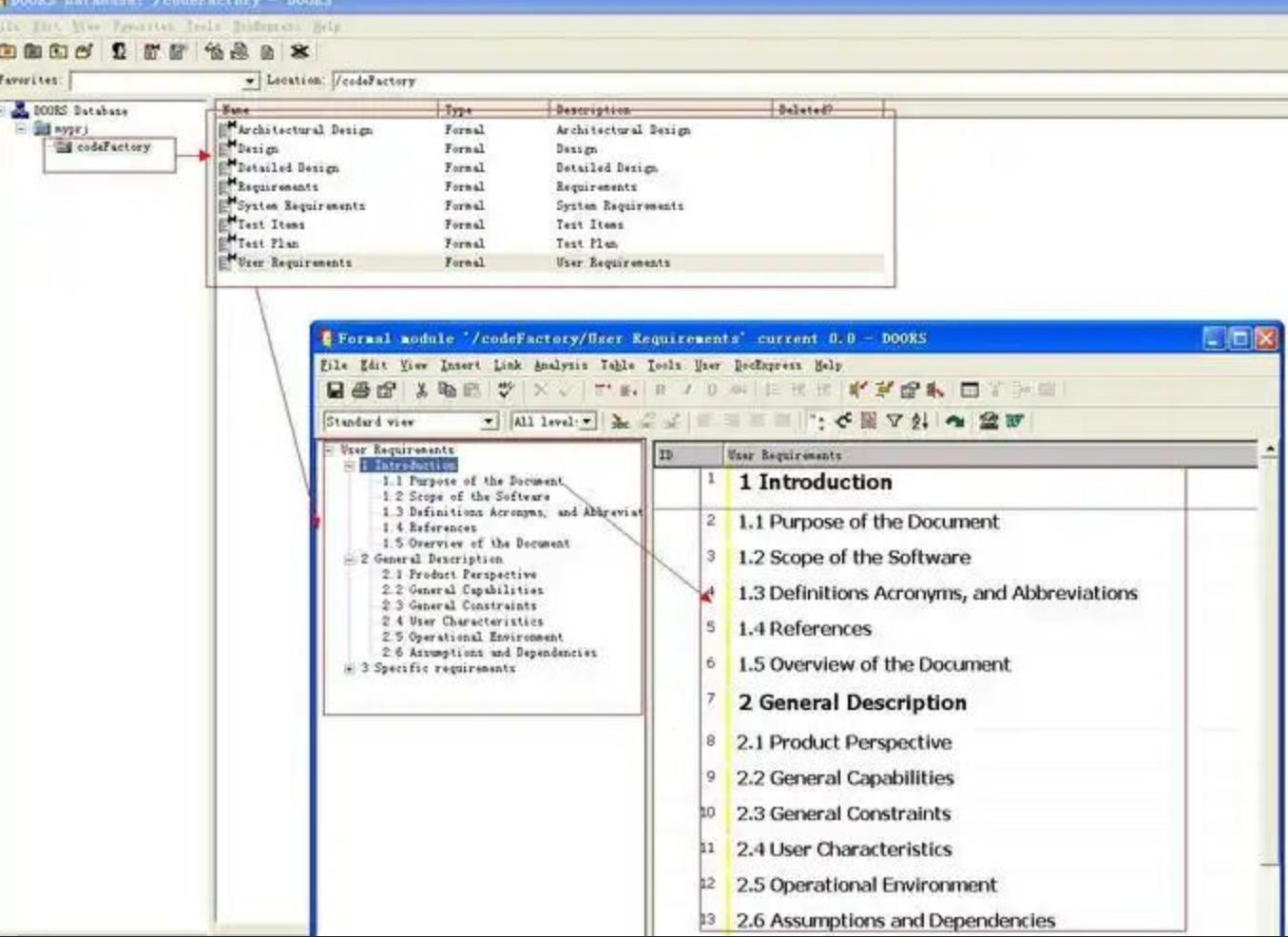Click the Print icon in module toolbar
This screenshot has height=937, width=1288.
point(360,390)
